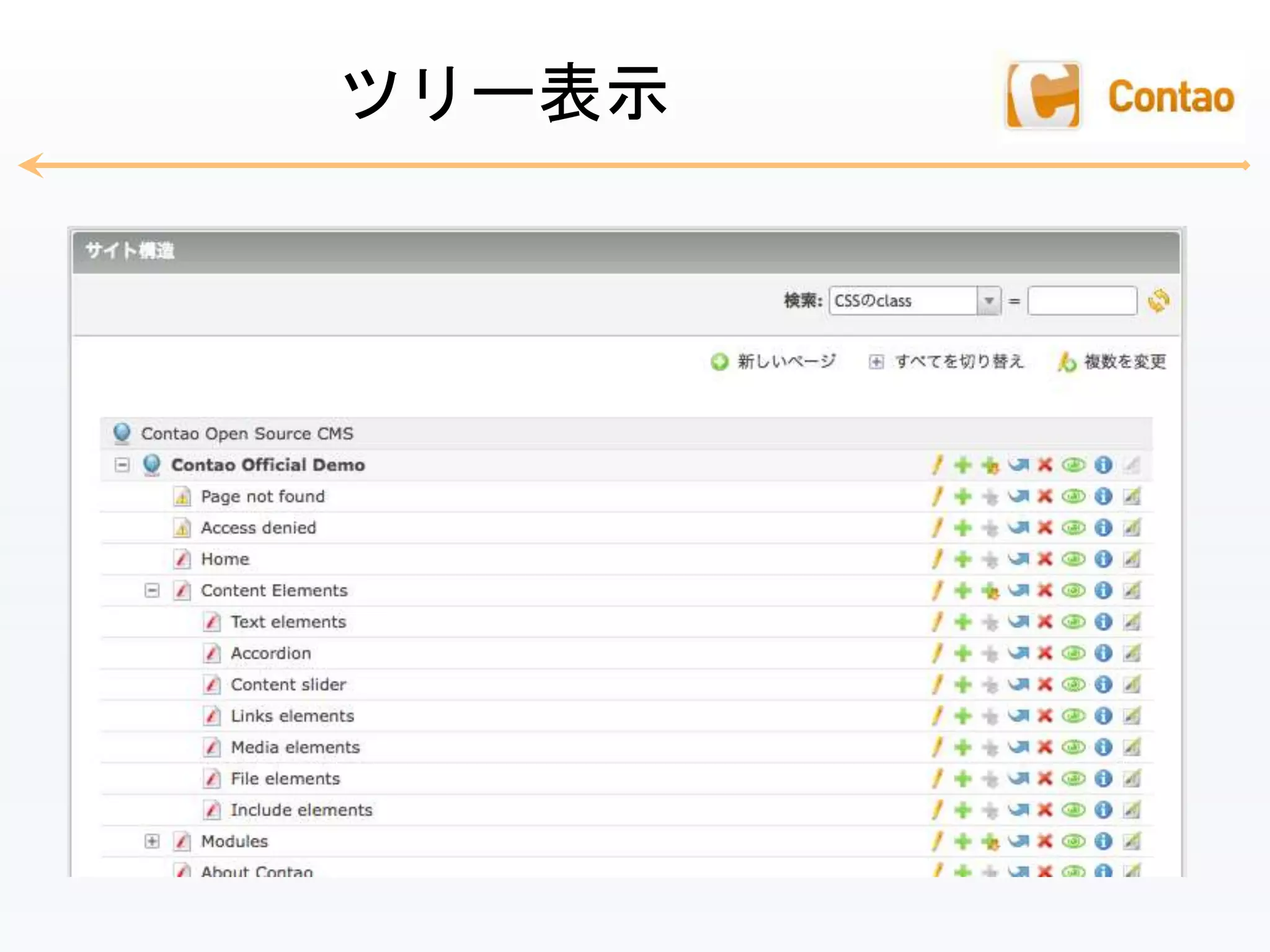Screen dimensions: 1270x952
Task: Open the Access denied entry
Action: tap(259, 528)
